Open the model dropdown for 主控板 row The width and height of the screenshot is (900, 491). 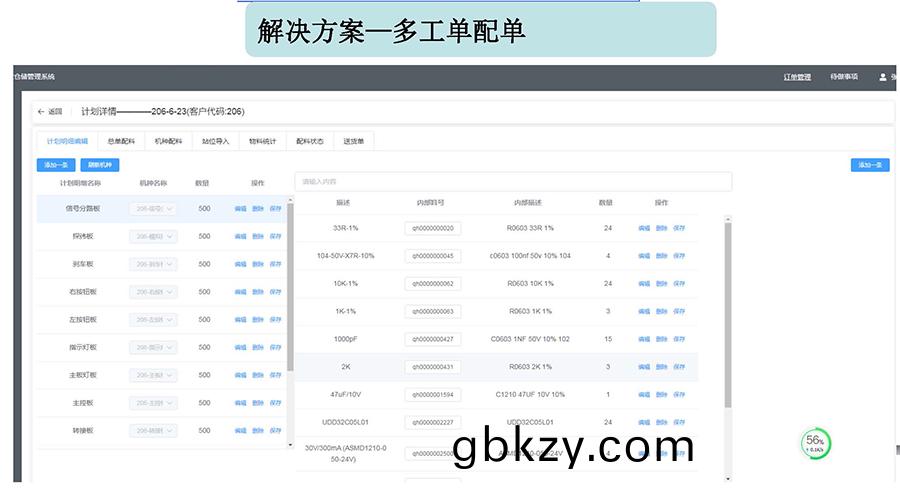(153, 403)
